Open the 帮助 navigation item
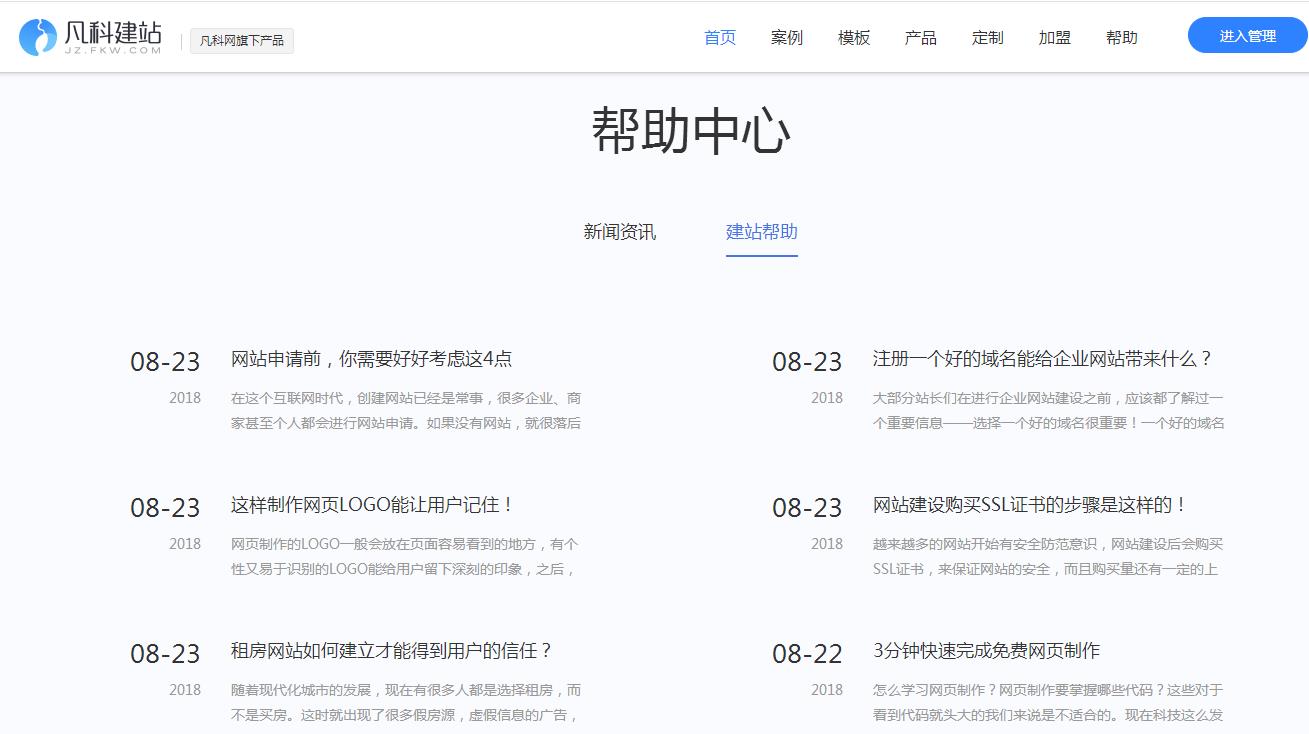 (1122, 38)
